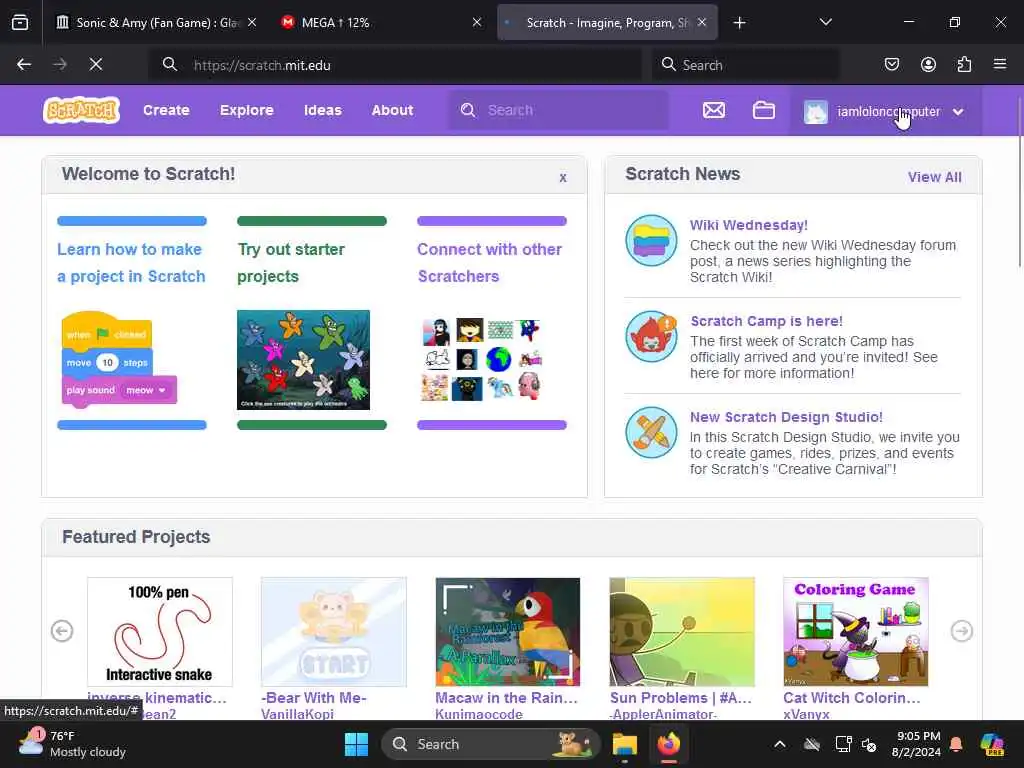This screenshot has height=768, width=1024.
Task: Go back with the browser back arrow
Action: coord(24,65)
